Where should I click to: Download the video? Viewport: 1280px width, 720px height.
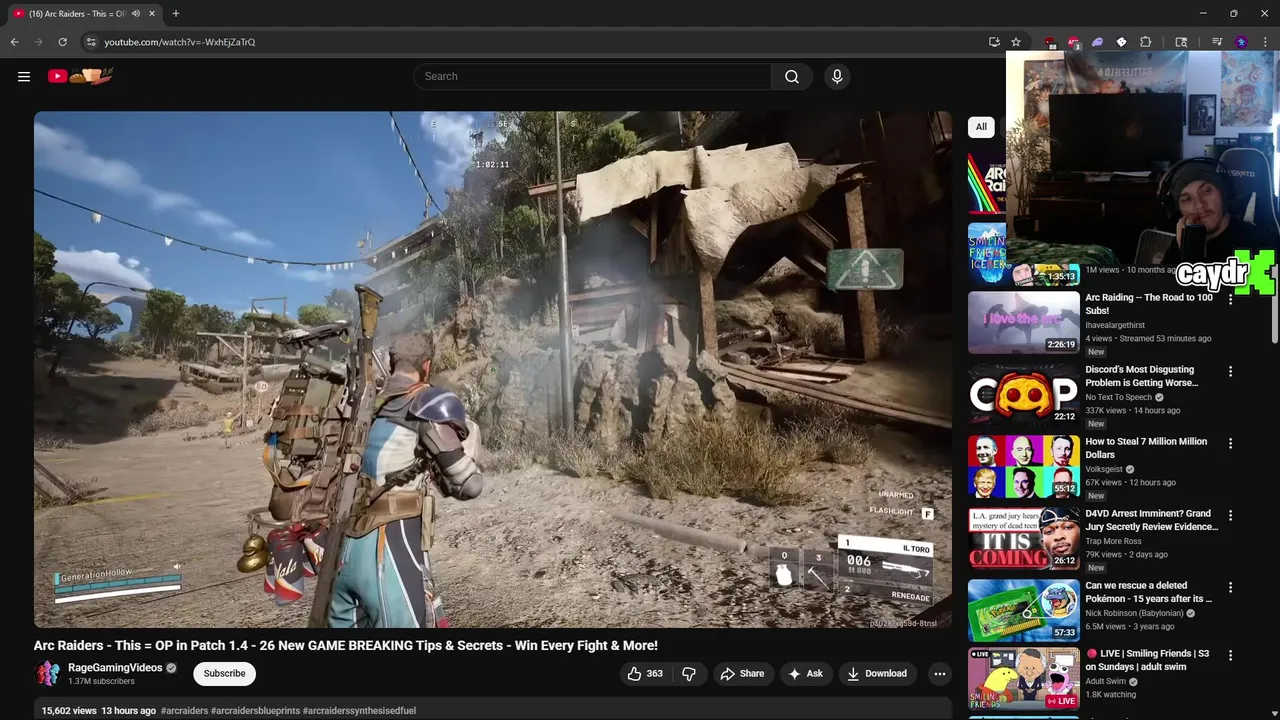click(876, 674)
